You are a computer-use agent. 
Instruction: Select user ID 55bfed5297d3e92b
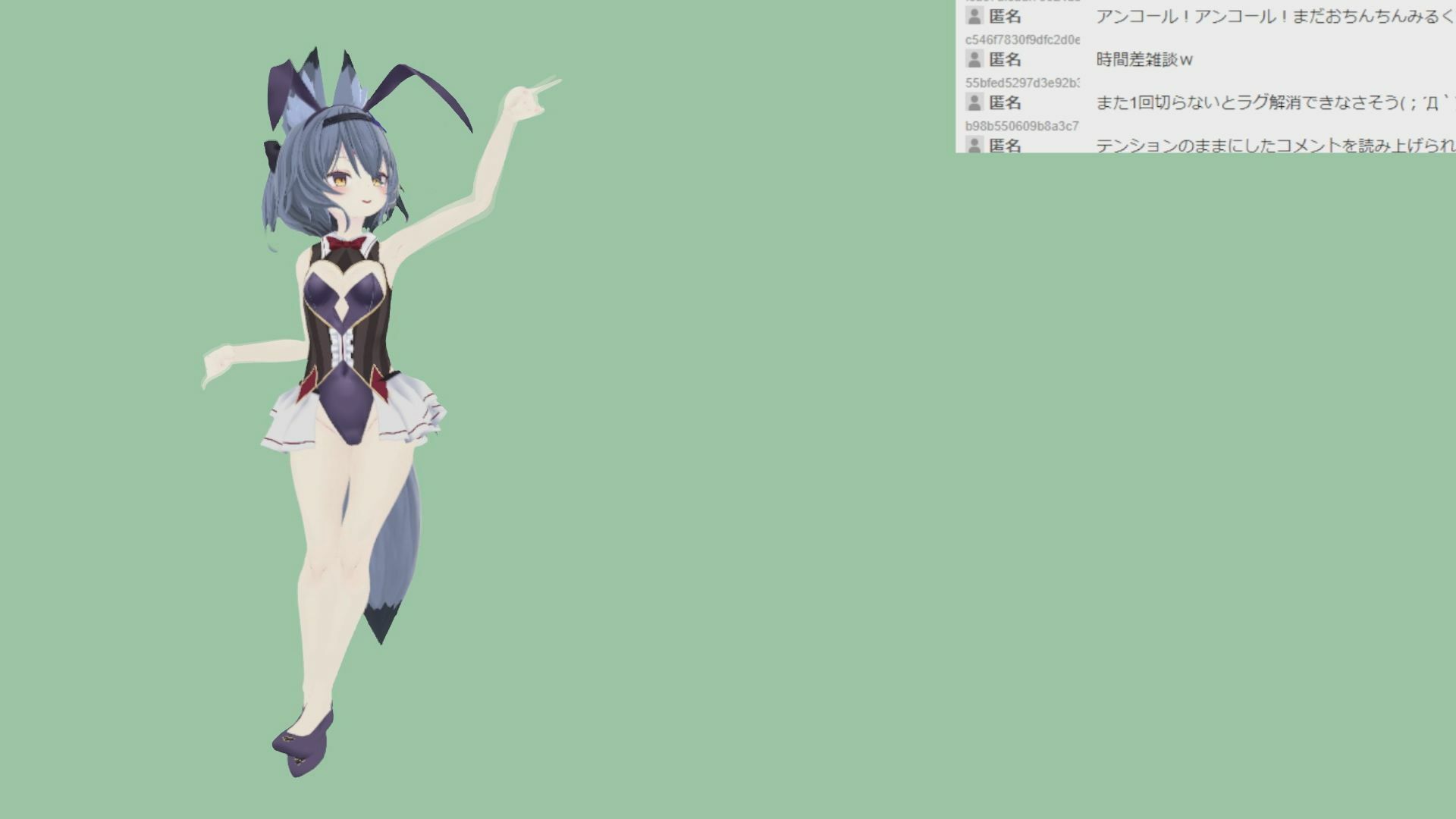(x=1022, y=83)
